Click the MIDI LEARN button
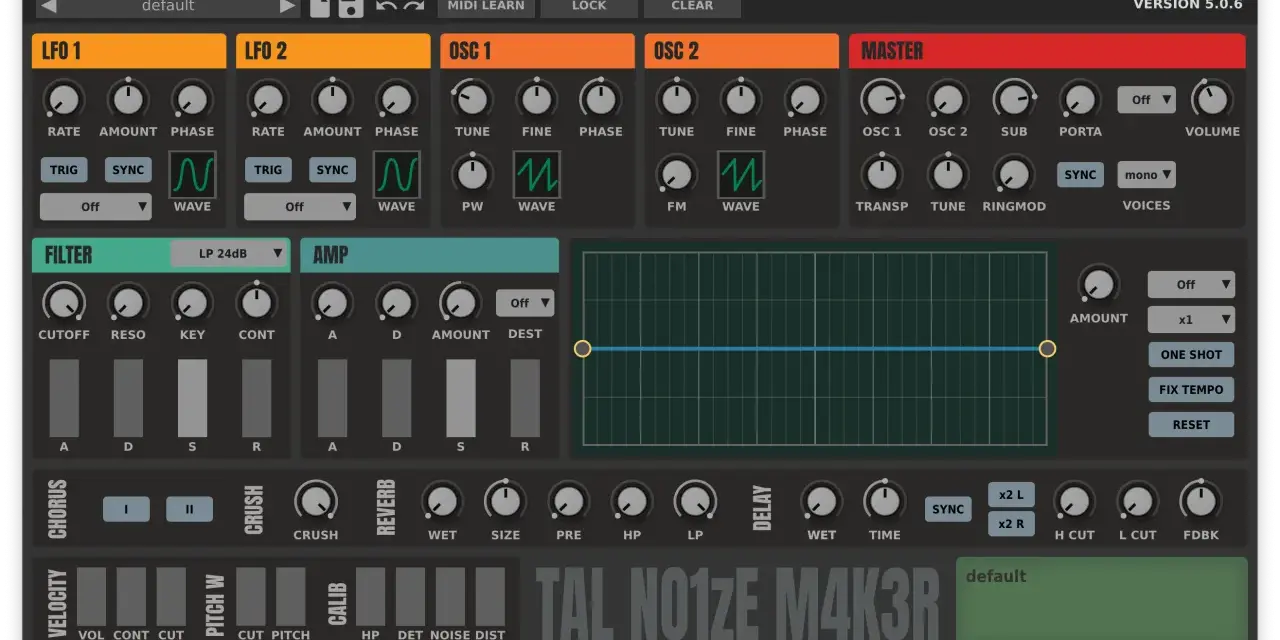 click(x=486, y=7)
